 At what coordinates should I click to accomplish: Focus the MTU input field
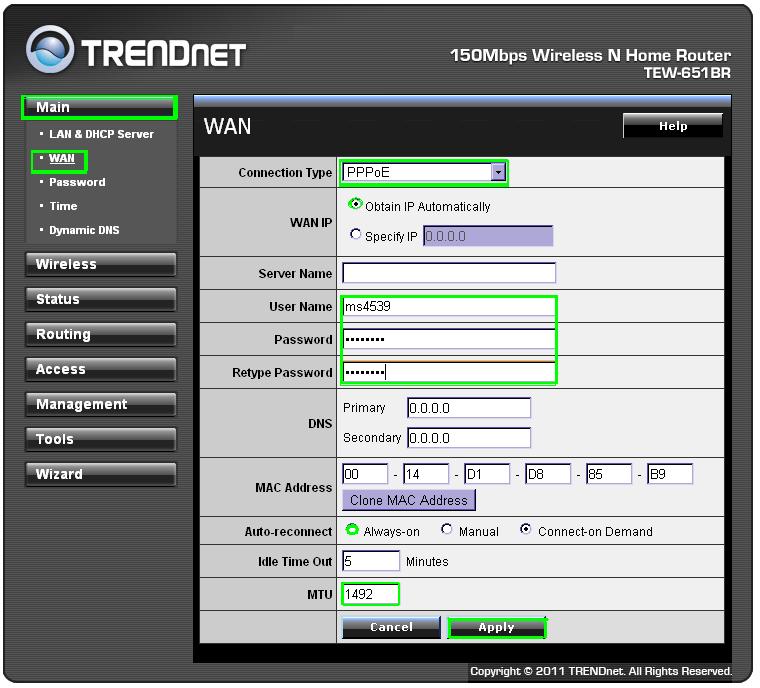(x=370, y=594)
